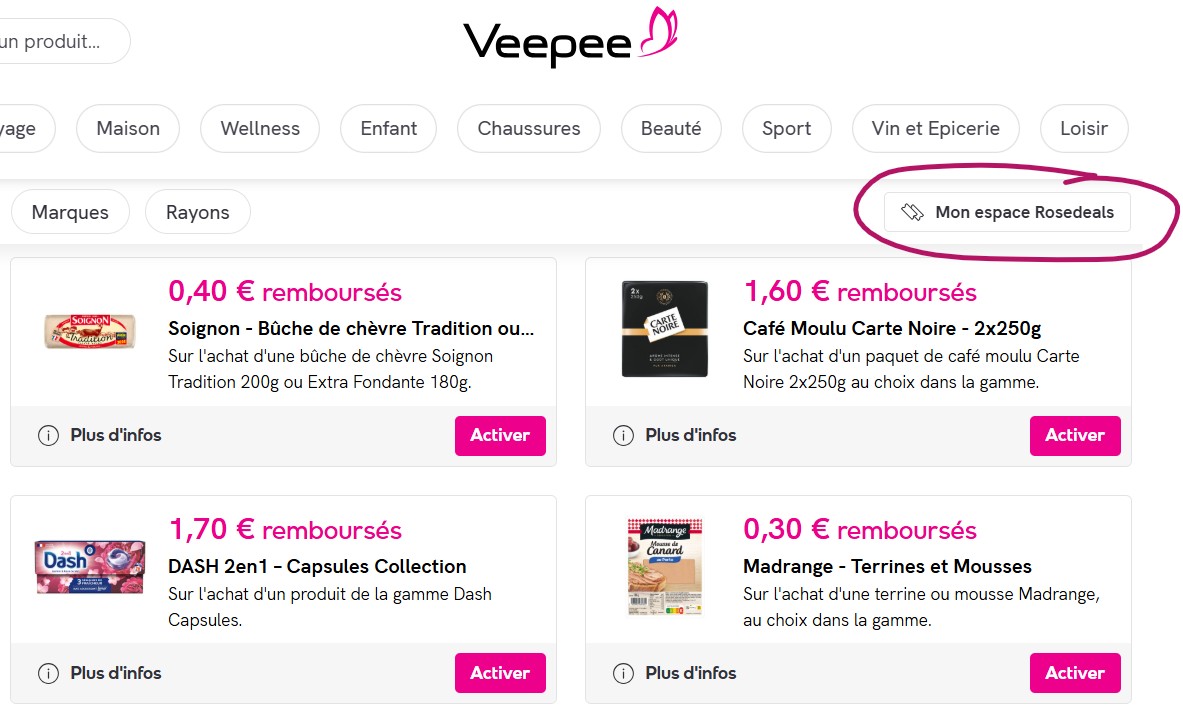Click the info icon on the Madrange offer
This screenshot has width=1183, height=716.
click(622, 673)
